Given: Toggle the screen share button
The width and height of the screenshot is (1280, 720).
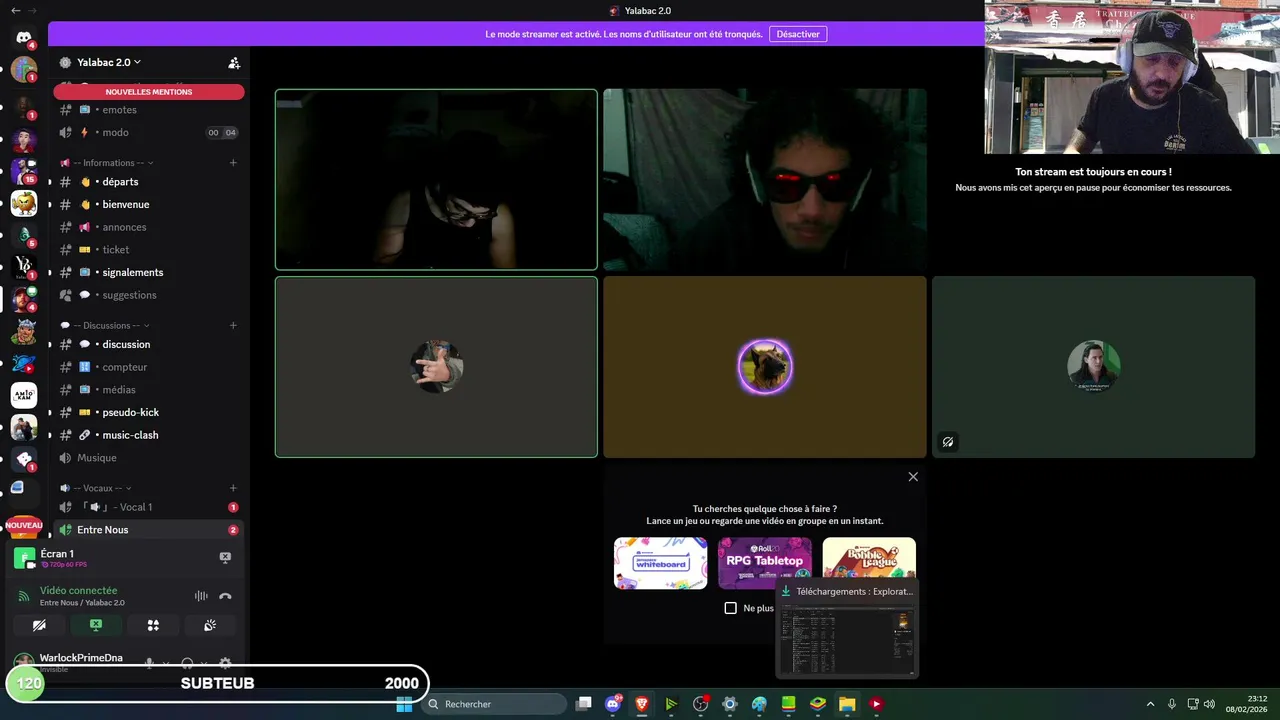Looking at the screenshot, I should point(96,625).
